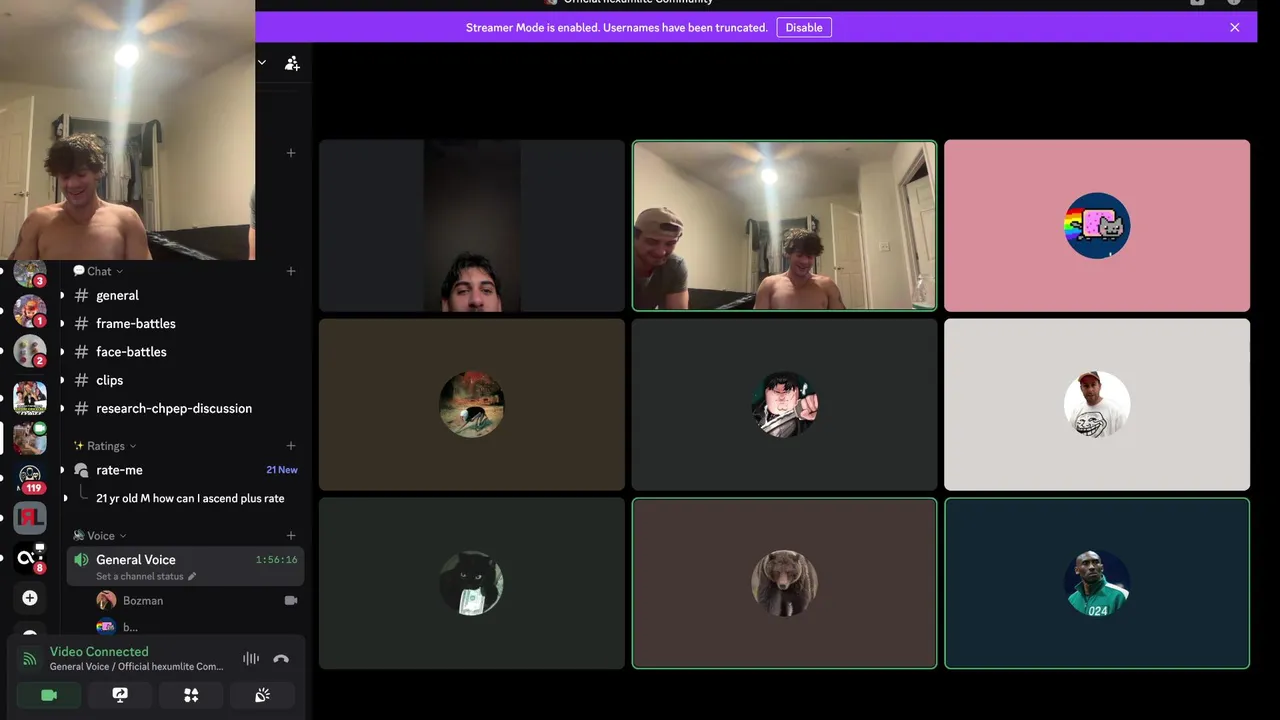1280x720 pixels.
Task: Select the Nyan Cat avatar tile
Action: click(x=1097, y=225)
